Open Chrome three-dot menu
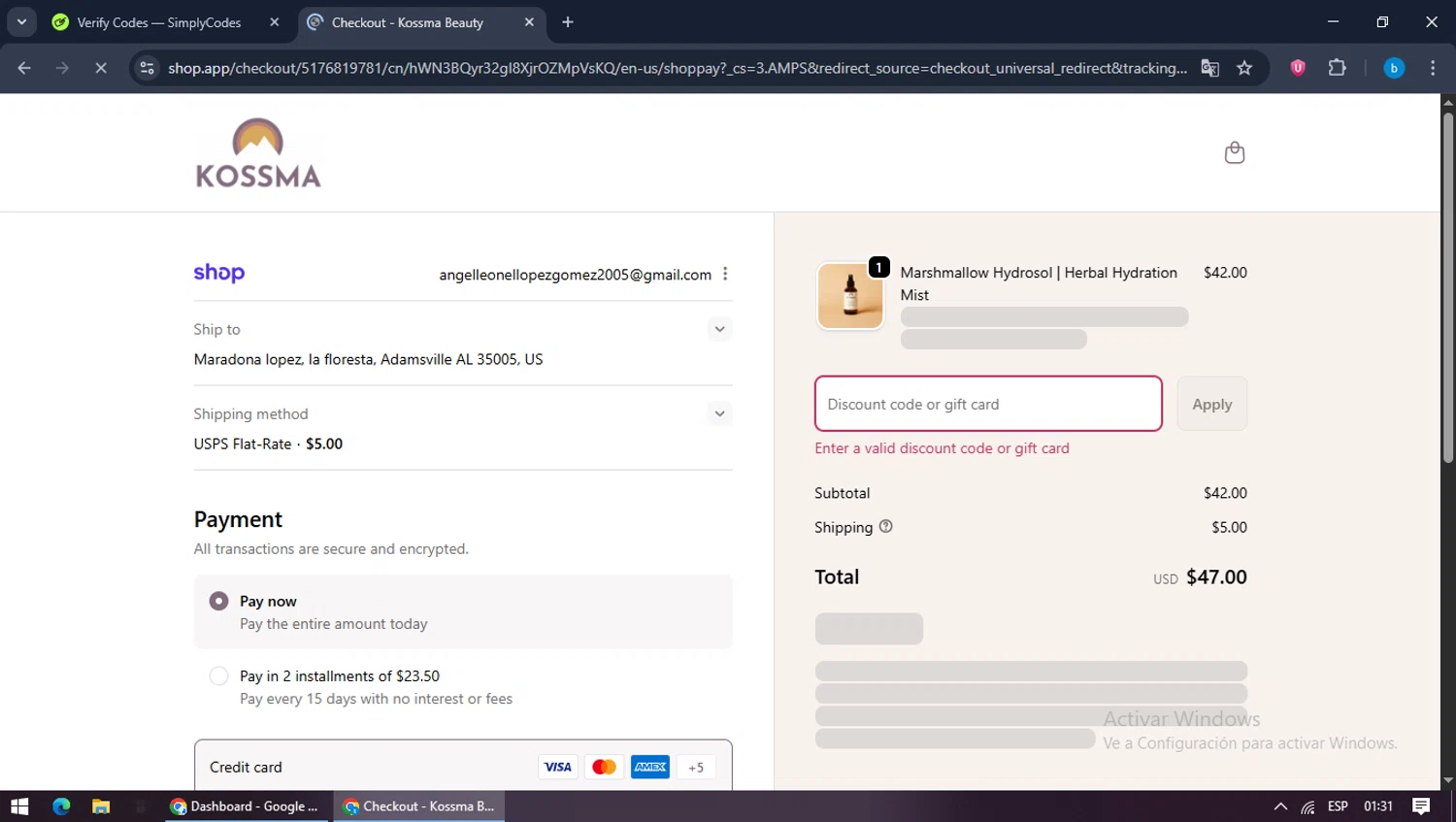Screen dimensions: 1456x822 point(1433,68)
